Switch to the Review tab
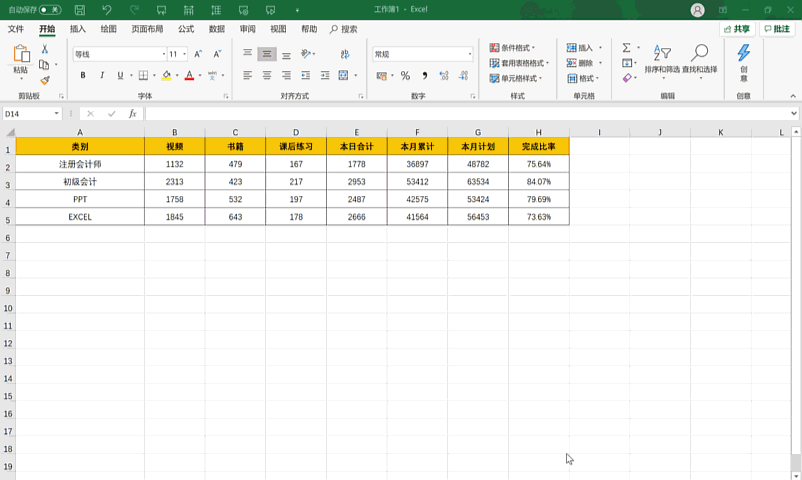Viewport: 802px width, 480px height. [248, 29]
